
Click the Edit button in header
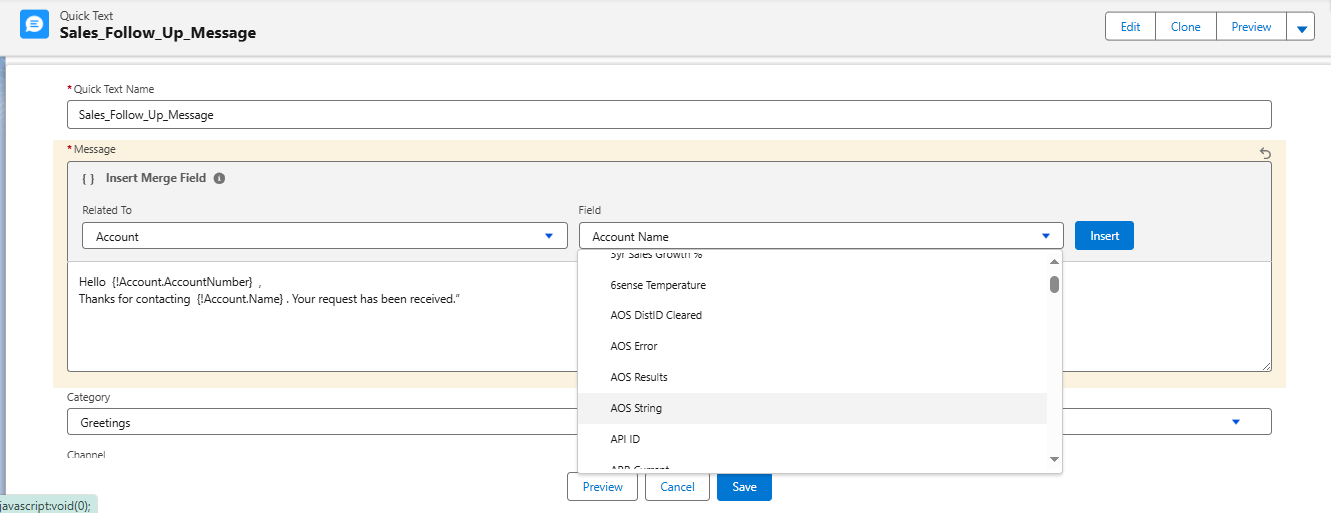1130,27
